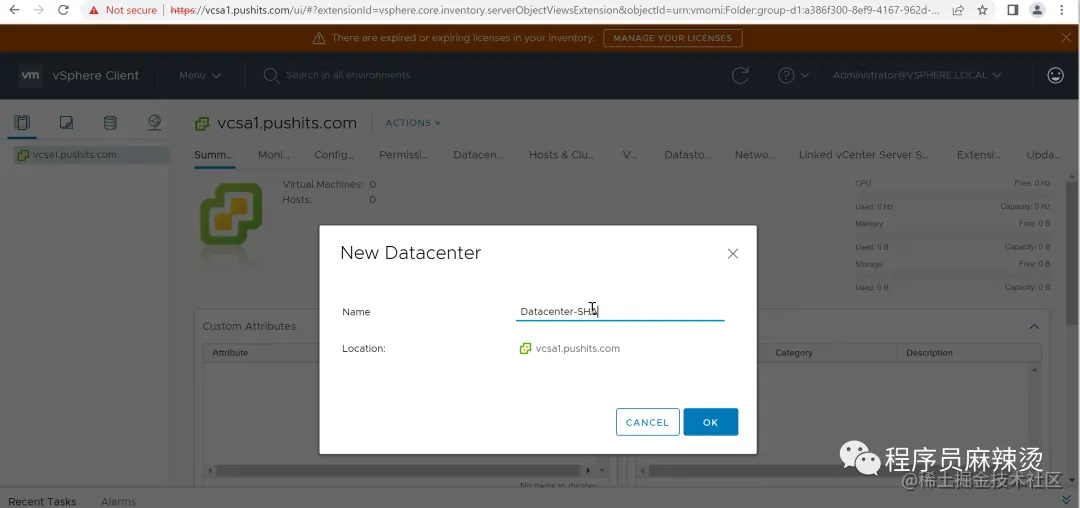The height and width of the screenshot is (508, 1080).
Task: Click the smiley feedback icon
Action: (1055, 75)
